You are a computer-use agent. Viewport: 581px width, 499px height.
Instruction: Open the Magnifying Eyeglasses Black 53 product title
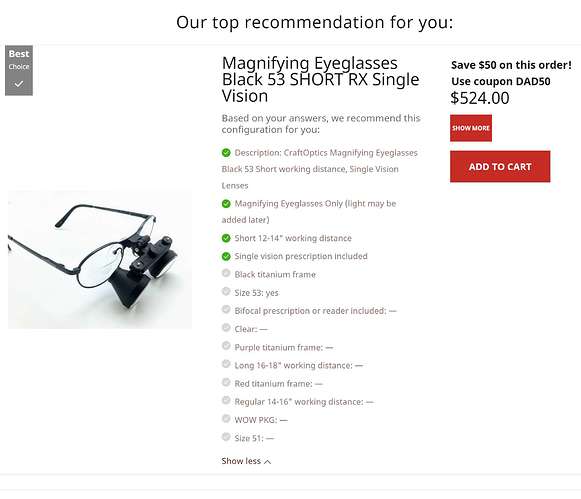tap(321, 79)
